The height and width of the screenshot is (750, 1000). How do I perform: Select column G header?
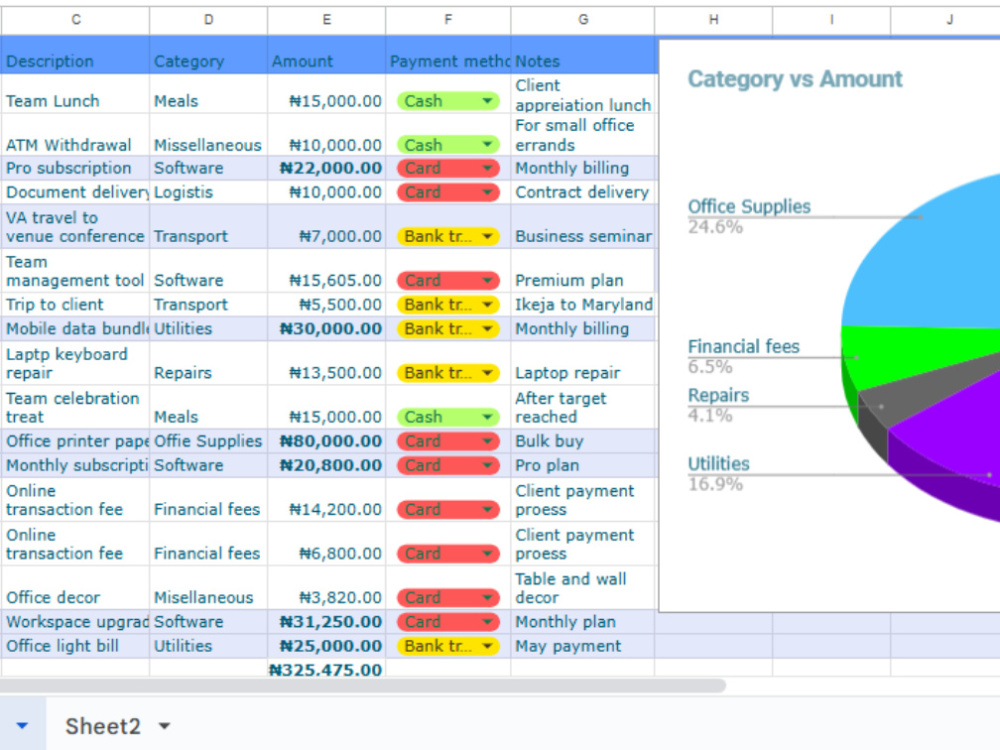(x=582, y=20)
